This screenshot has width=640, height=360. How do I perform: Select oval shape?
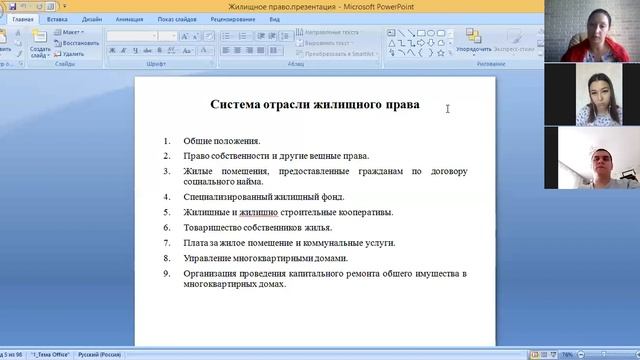(x=431, y=33)
